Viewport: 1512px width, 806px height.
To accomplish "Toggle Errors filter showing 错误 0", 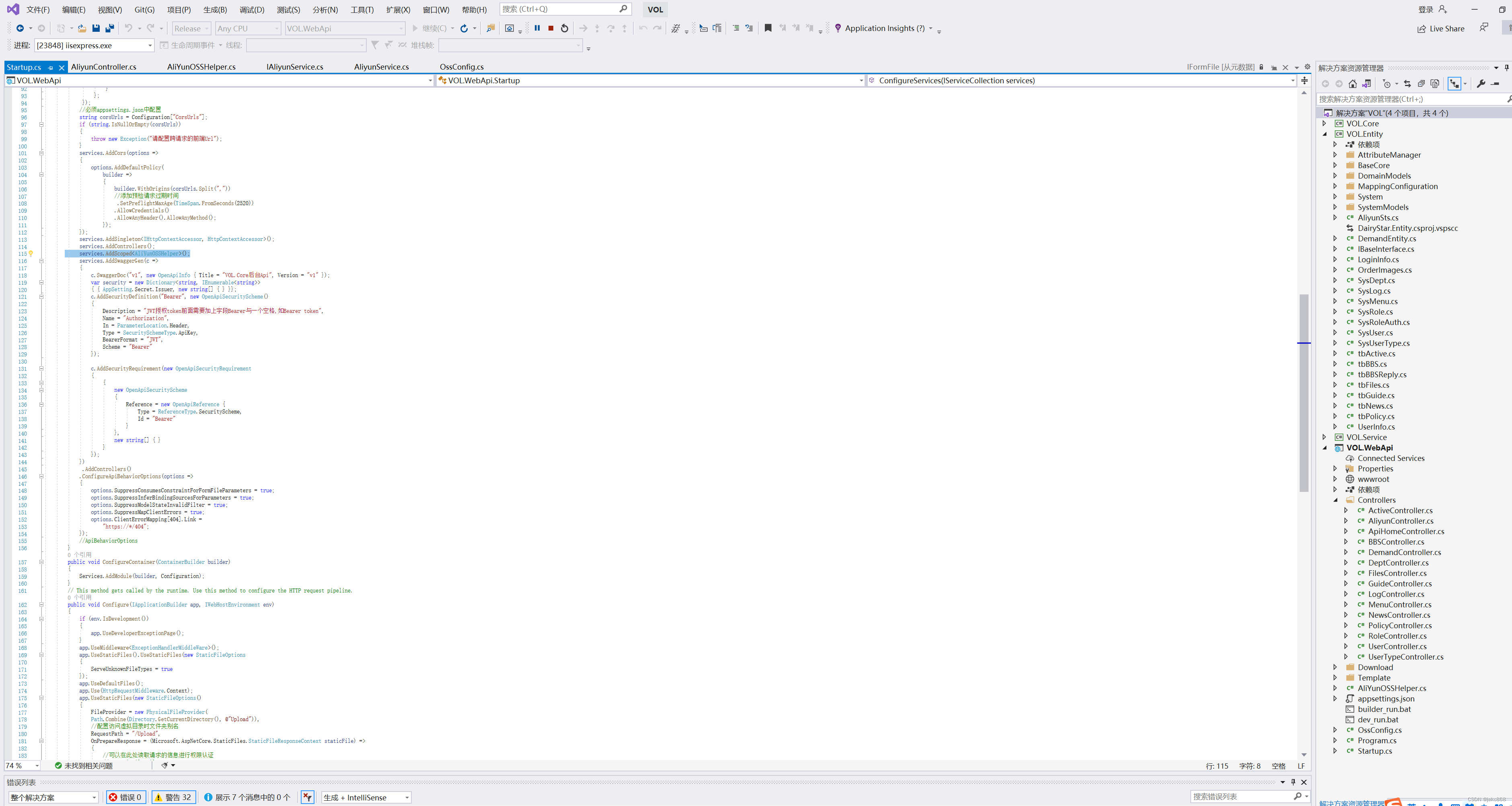I will [125, 797].
